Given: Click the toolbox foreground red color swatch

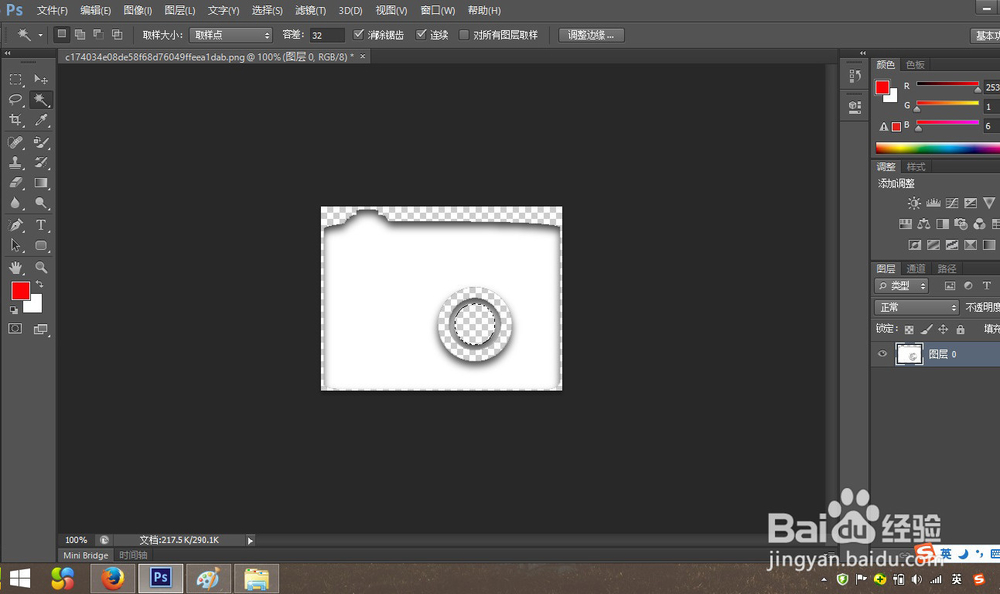Looking at the screenshot, I should 19,290.
